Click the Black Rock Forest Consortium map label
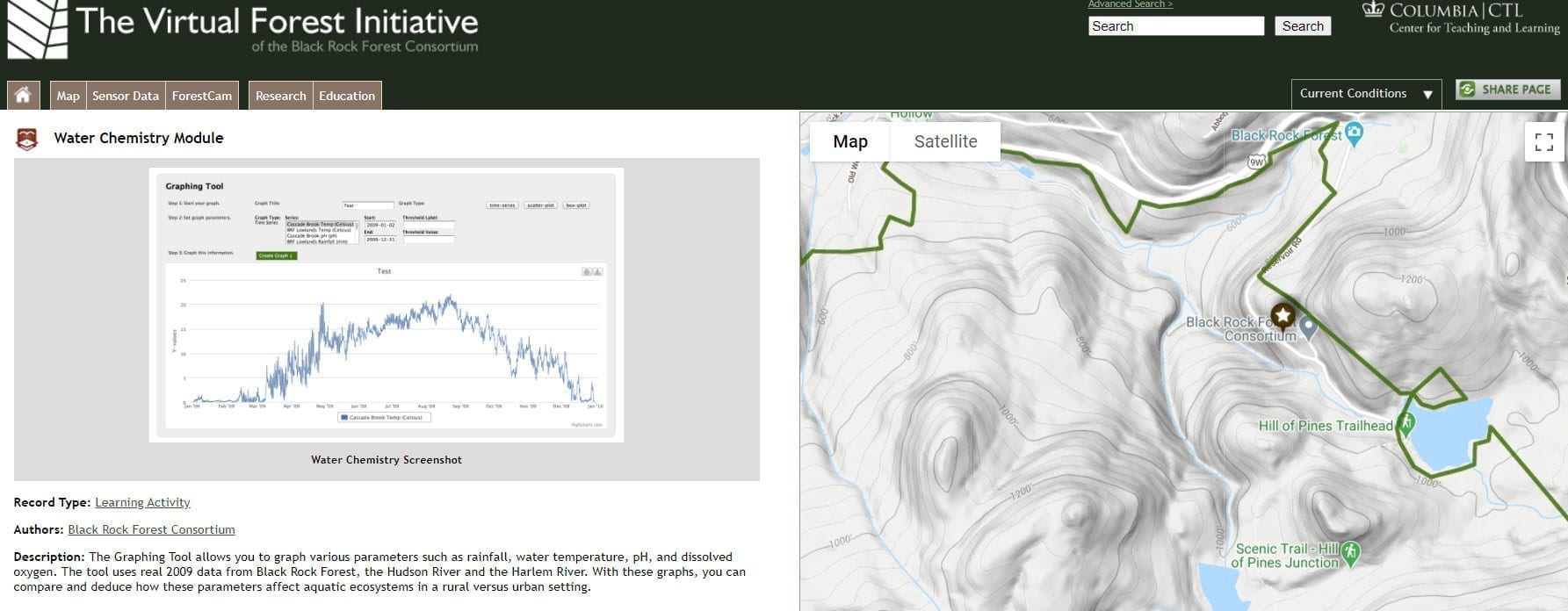The image size is (1568, 611). pyautogui.click(x=1241, y=329)
